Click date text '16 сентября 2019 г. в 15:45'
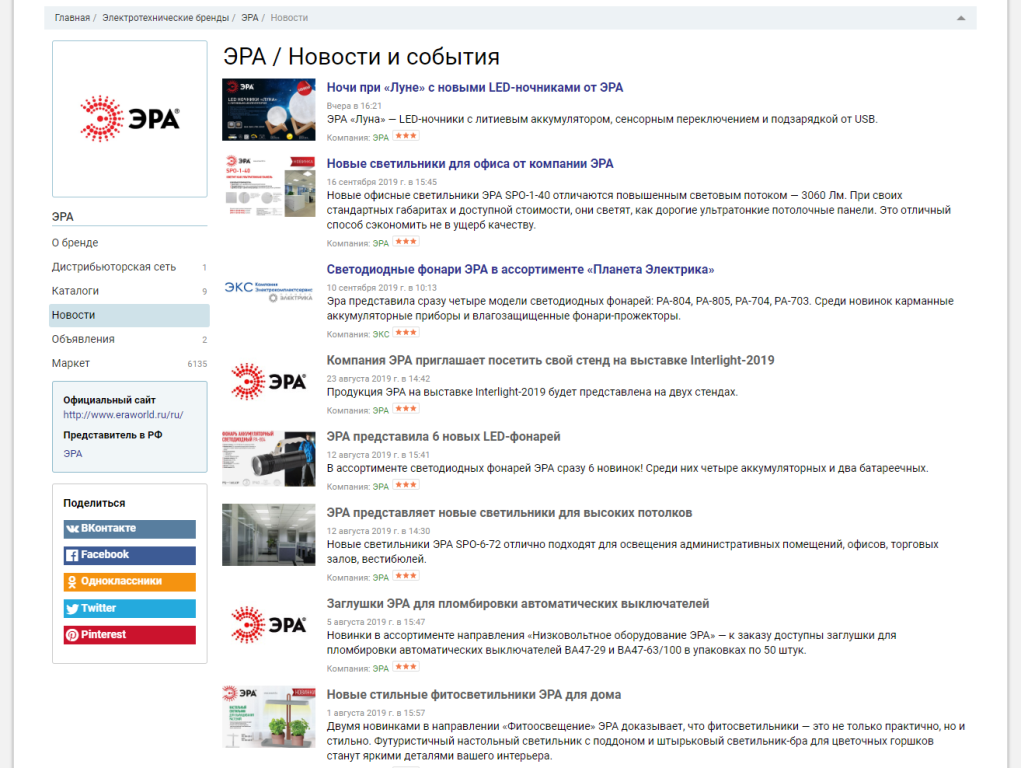 382,182
